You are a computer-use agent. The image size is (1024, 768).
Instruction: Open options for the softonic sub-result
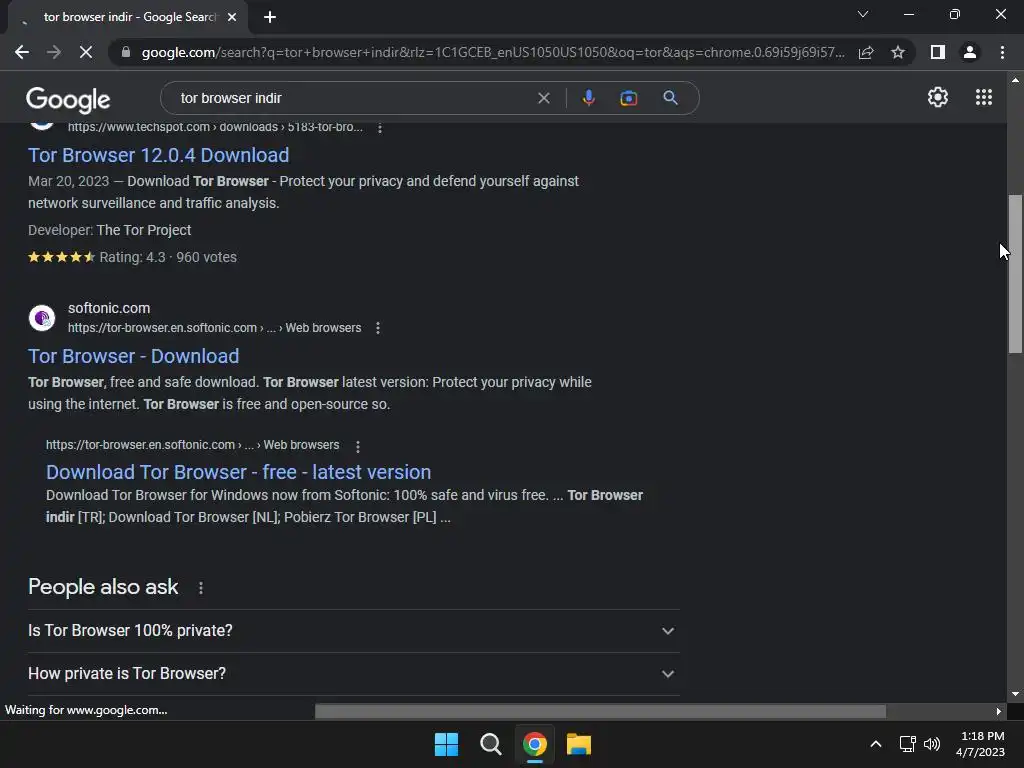(x=357, y=446)
